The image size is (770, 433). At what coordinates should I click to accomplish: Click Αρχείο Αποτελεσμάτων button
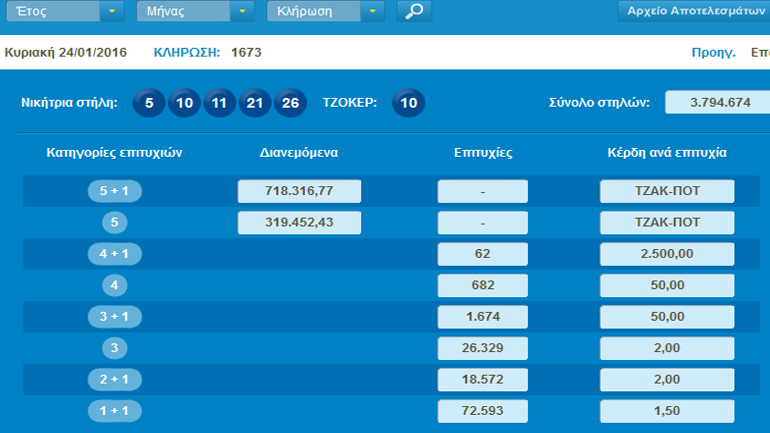click(x=694, y=11)
